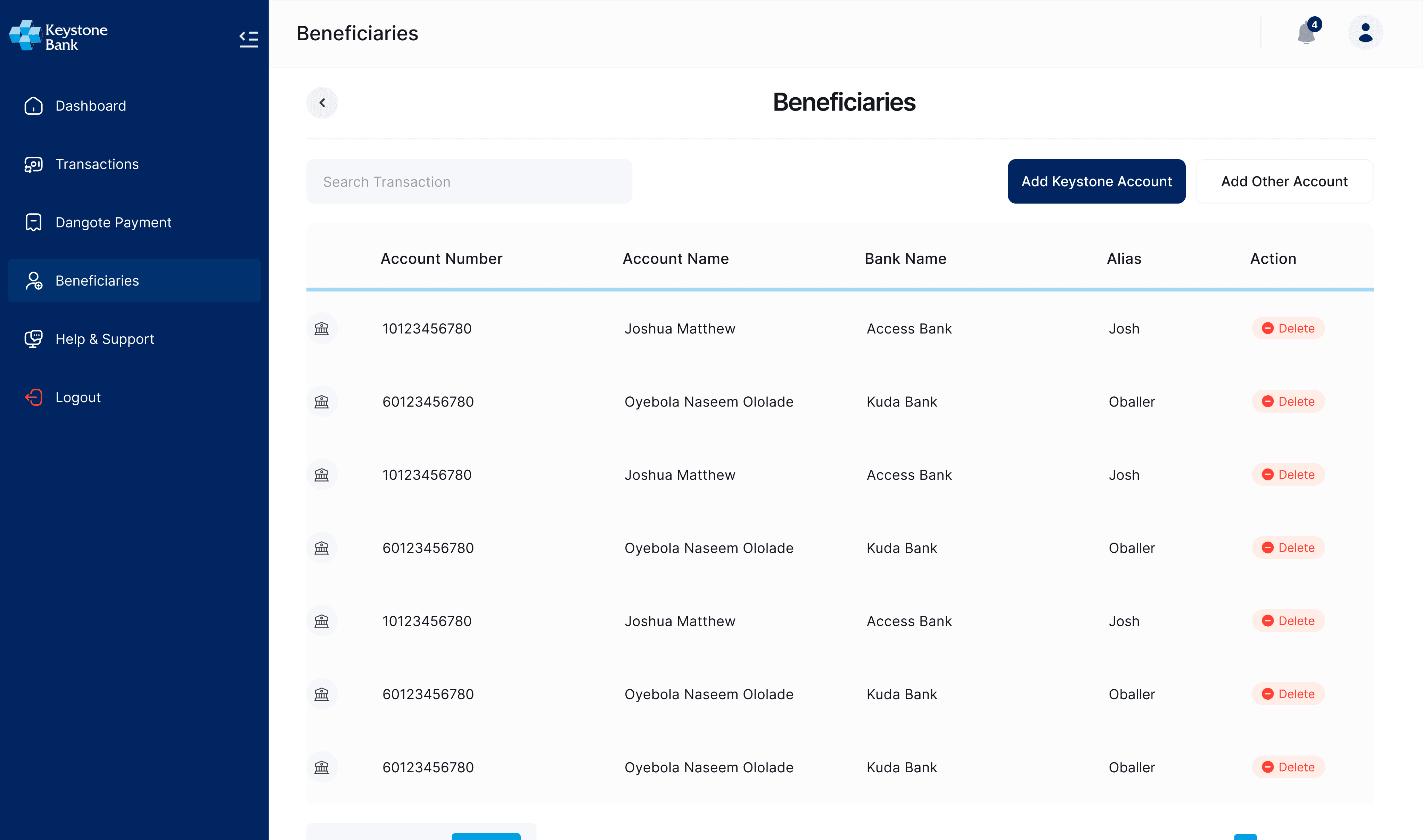
Task: Click account number 60123456780 in the fourth row
Action: click(x=428, y=547)
